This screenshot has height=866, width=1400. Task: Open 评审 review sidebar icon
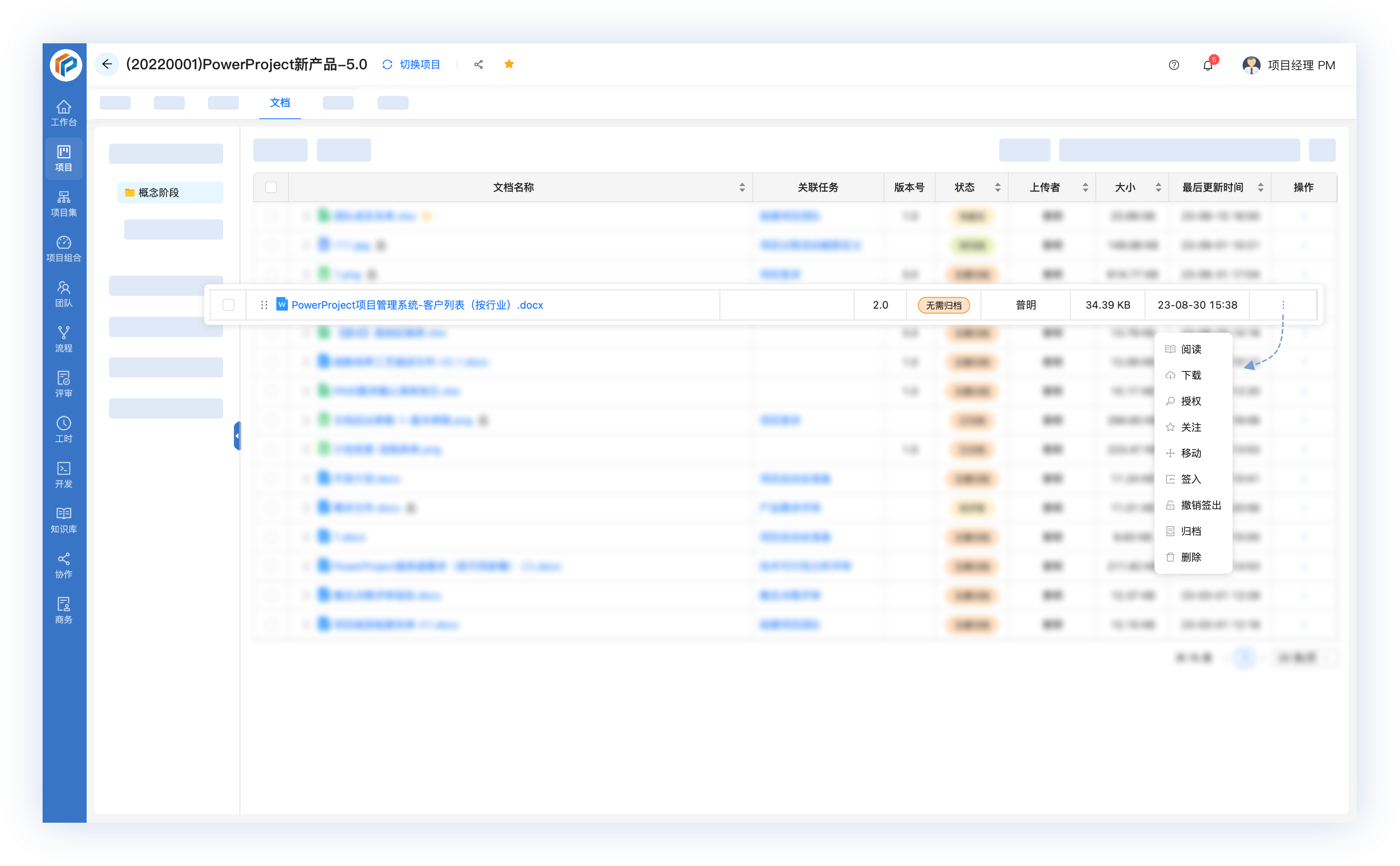(x=64, y=385)
